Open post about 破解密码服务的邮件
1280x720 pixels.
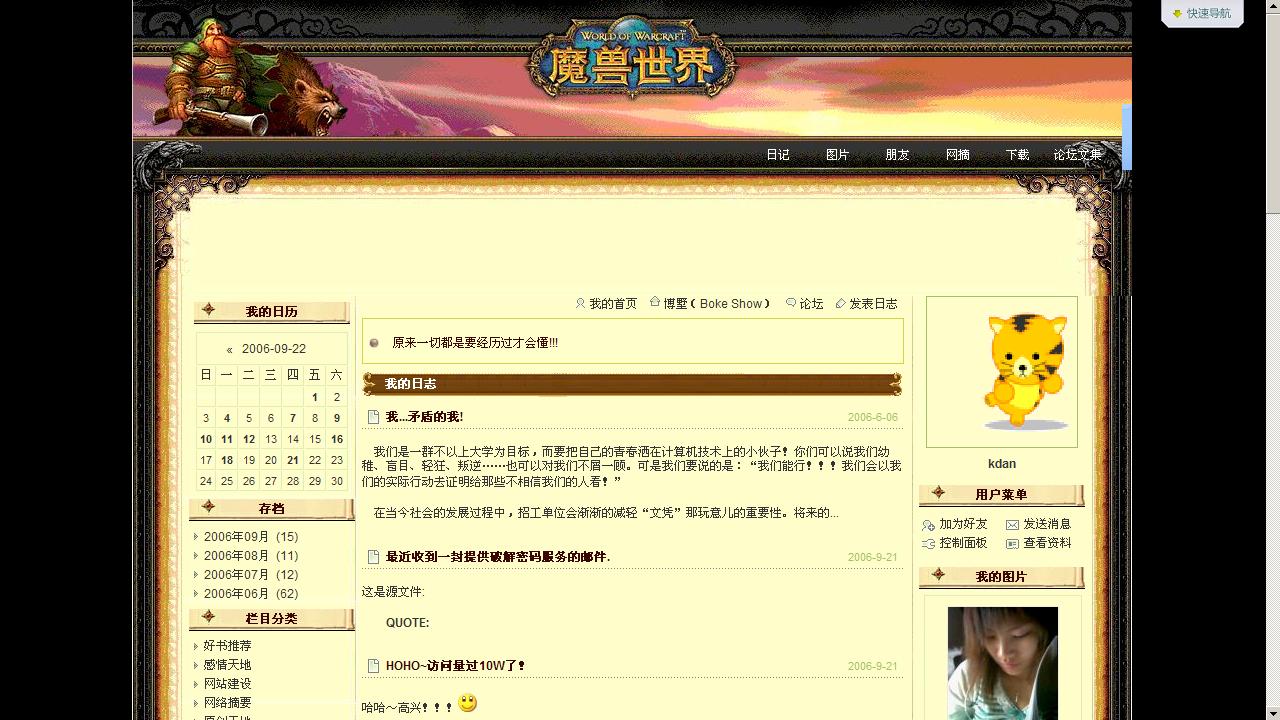[498, 557]
